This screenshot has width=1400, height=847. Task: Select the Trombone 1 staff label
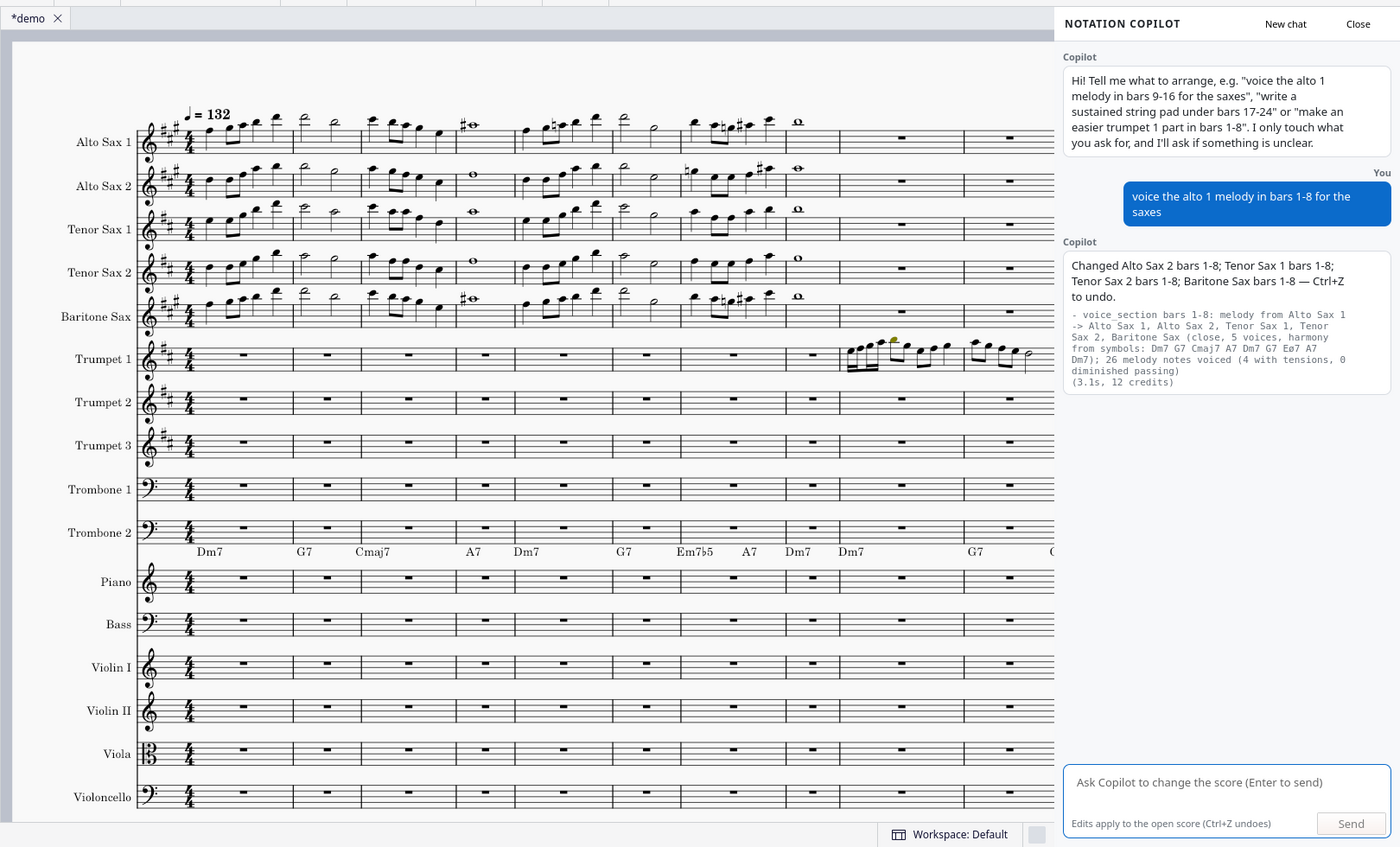[x=100, y=489]
